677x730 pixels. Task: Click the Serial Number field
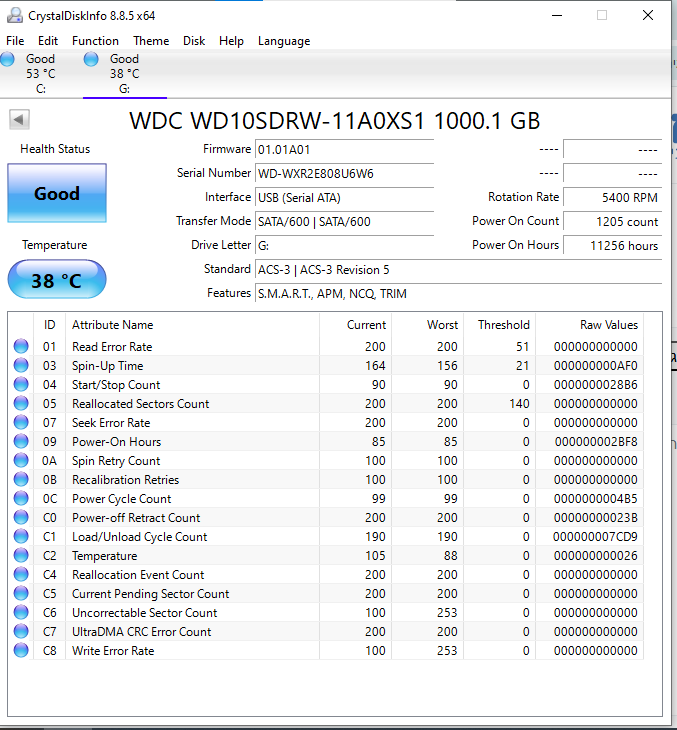click(x=344, y=173)
